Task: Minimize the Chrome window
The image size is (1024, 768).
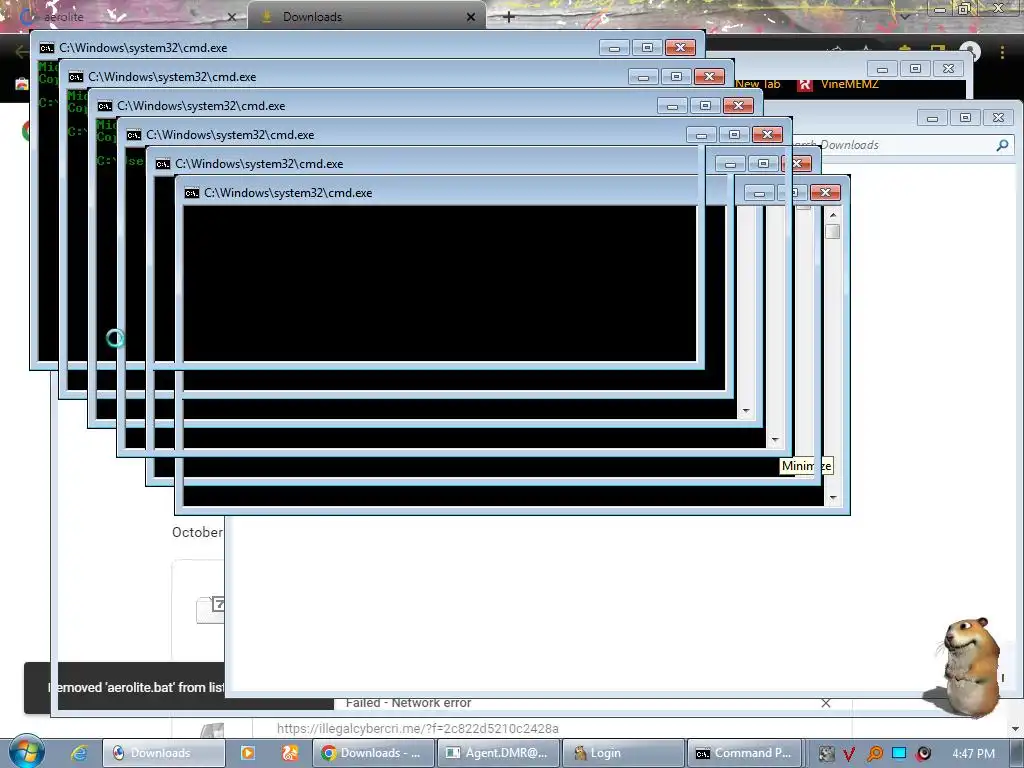Action: tap(940, 9)
